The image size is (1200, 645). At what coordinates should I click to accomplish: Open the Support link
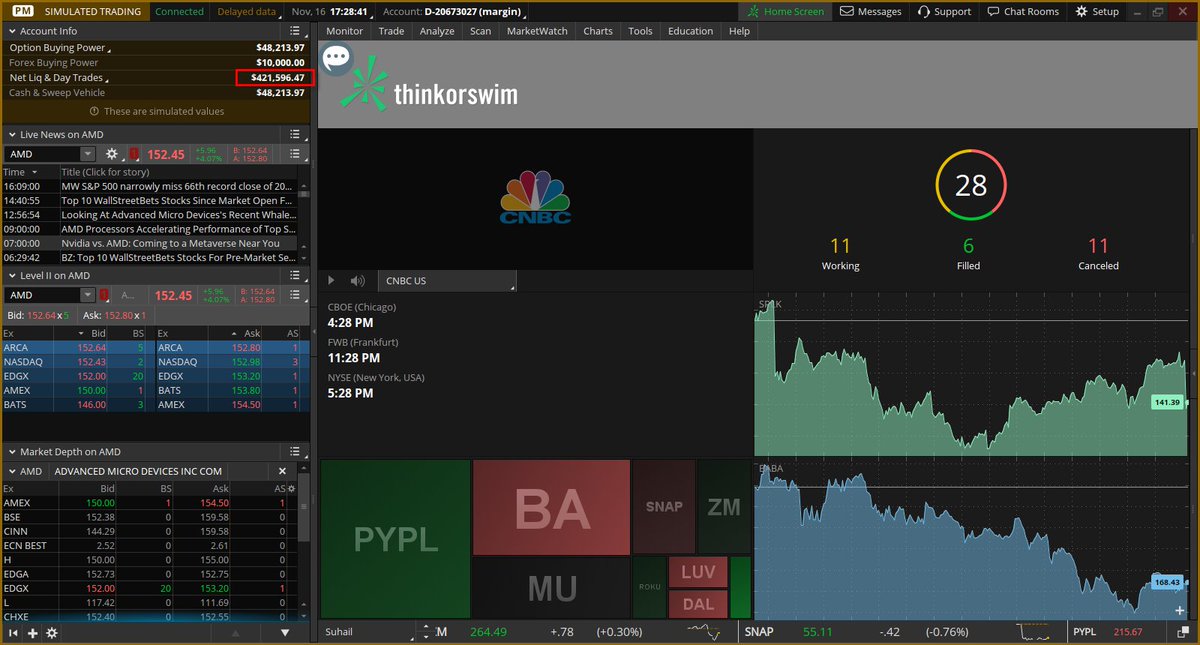click(943, 11)
